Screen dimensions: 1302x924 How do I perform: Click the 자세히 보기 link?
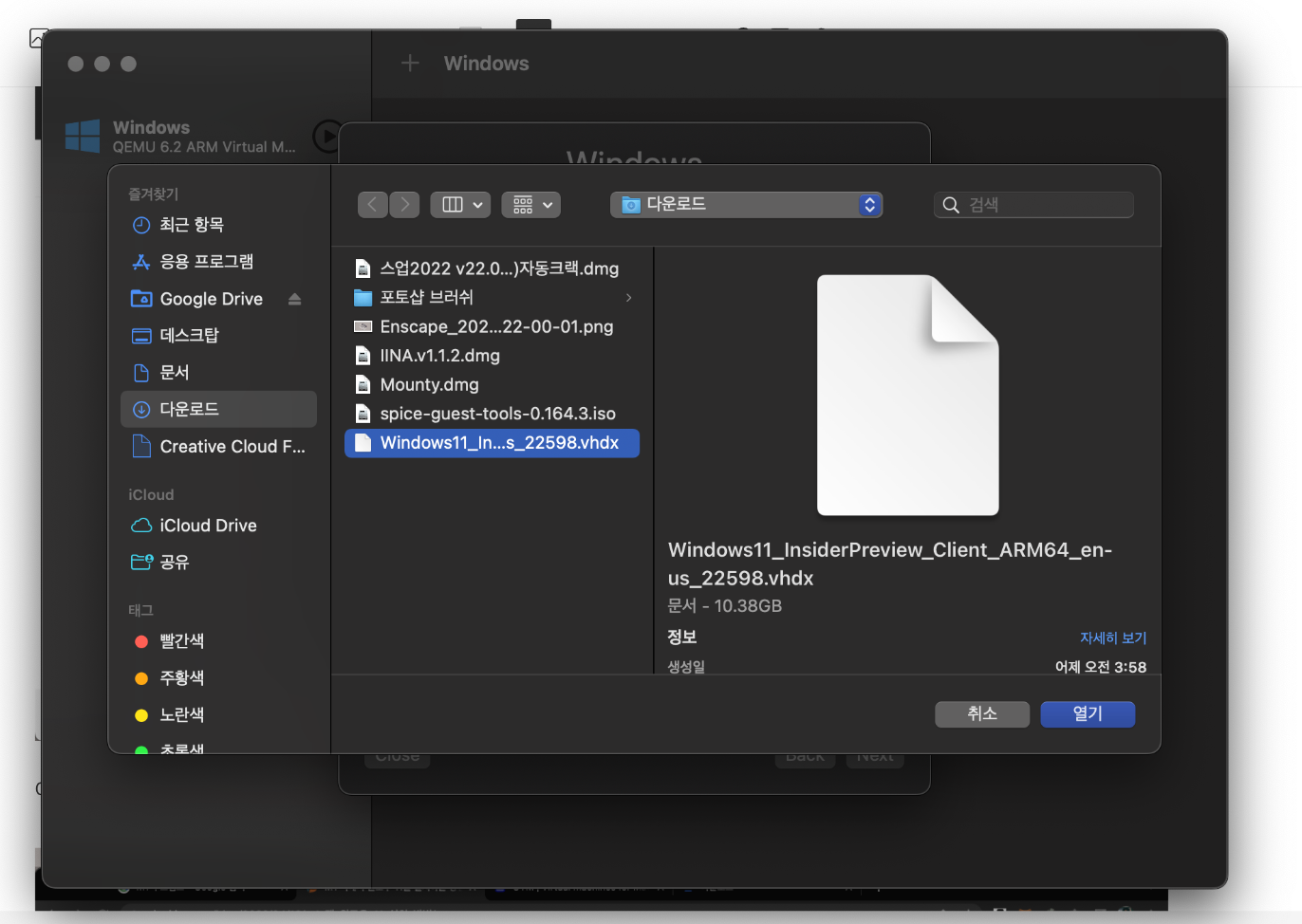coord(1113,638)
